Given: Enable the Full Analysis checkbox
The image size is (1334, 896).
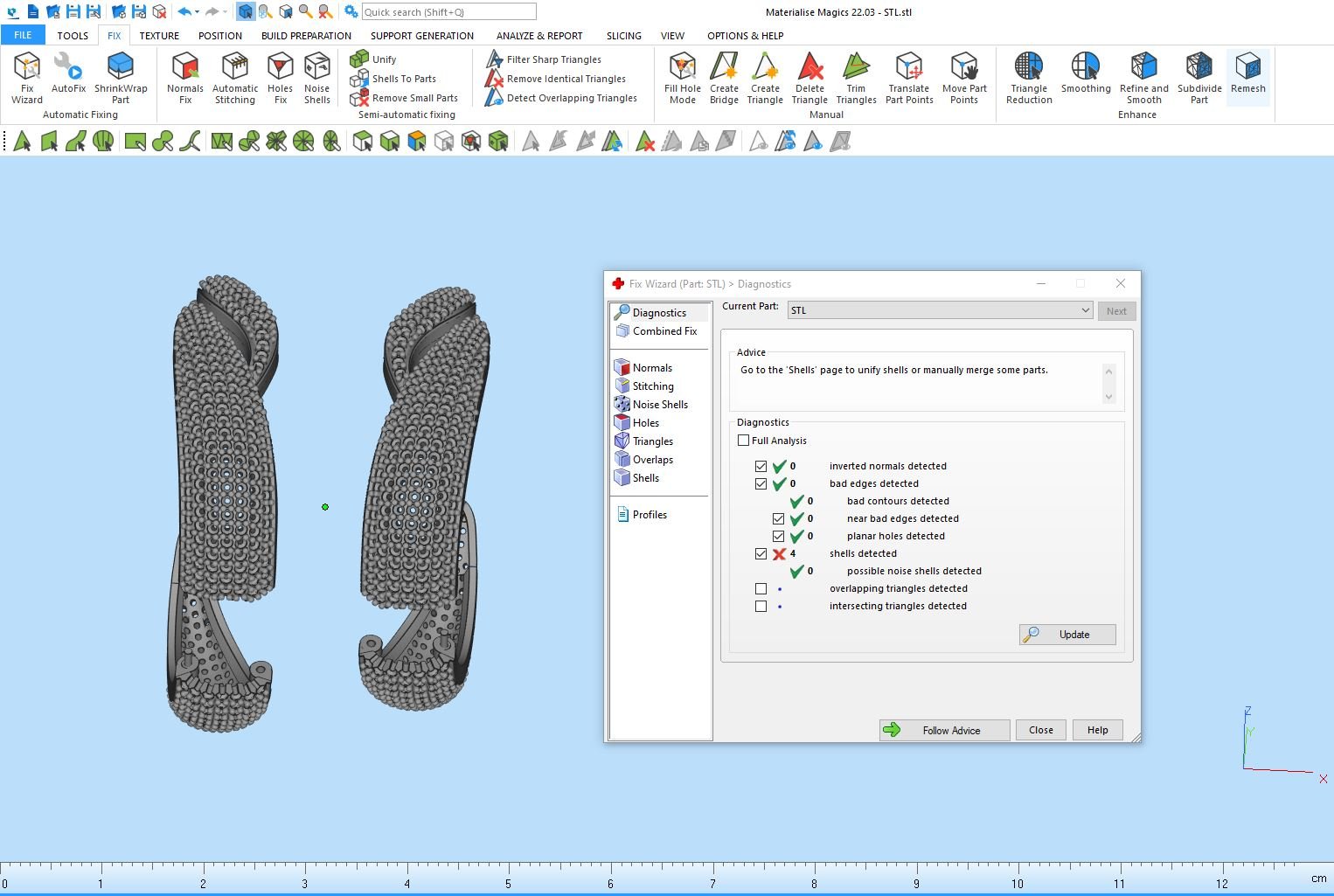Looking at the screenshot, I should click(x=744, y=441).
